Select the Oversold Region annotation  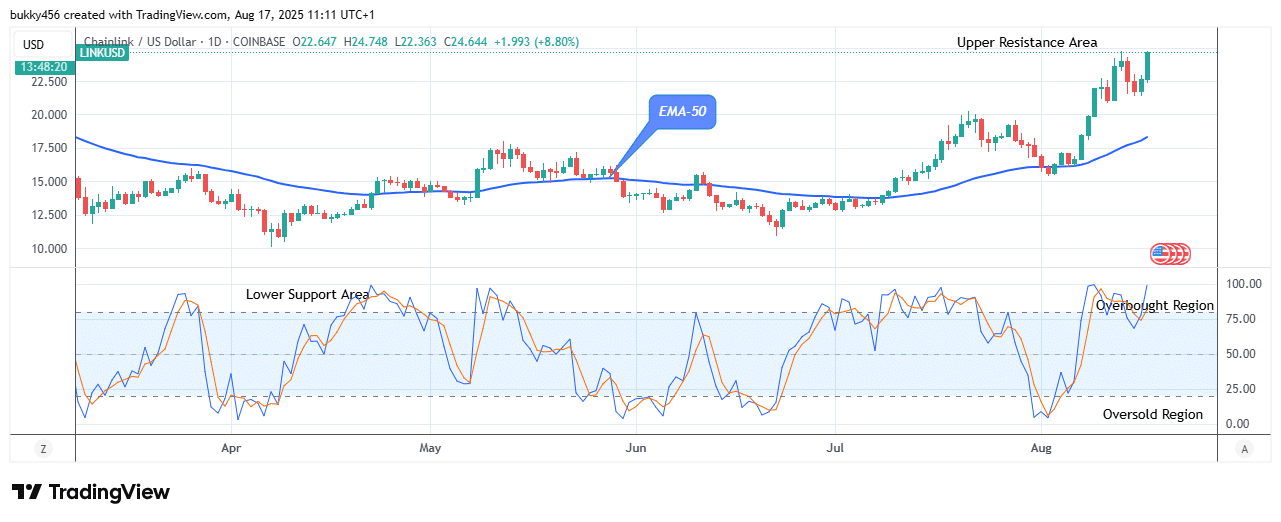pos(1153,414)
